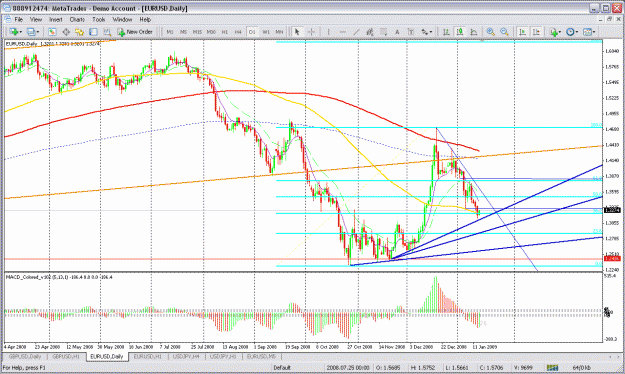Click the connection status bars indicator
Screen dimensions: 625x374
[x=552, y=368]
